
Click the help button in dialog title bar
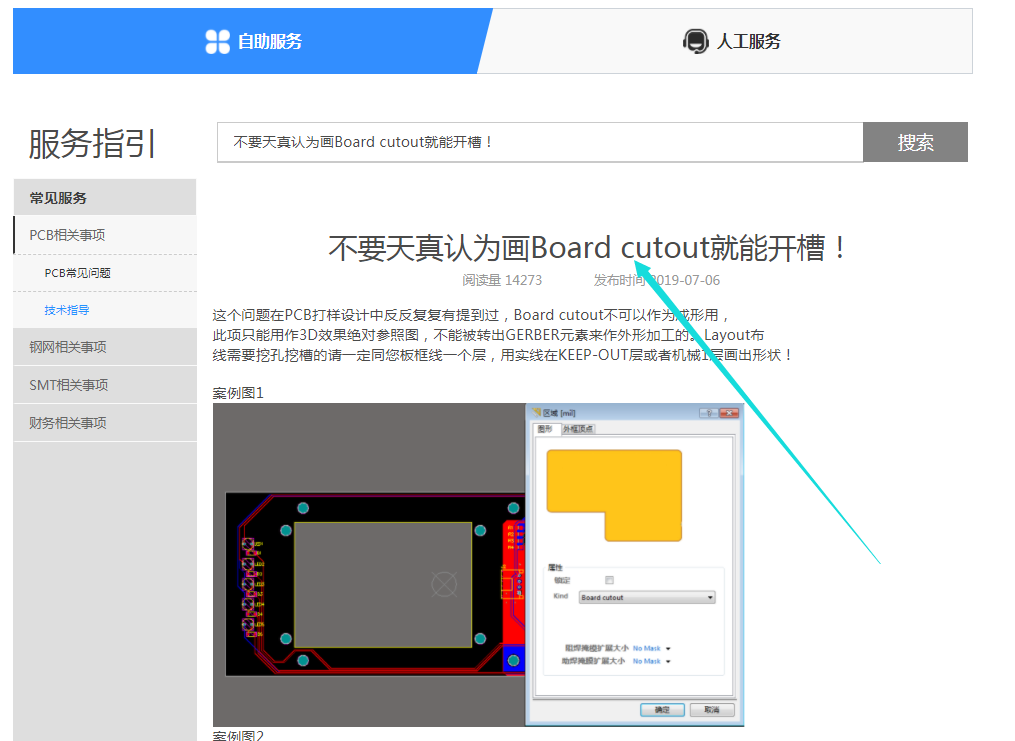point(708,413)
